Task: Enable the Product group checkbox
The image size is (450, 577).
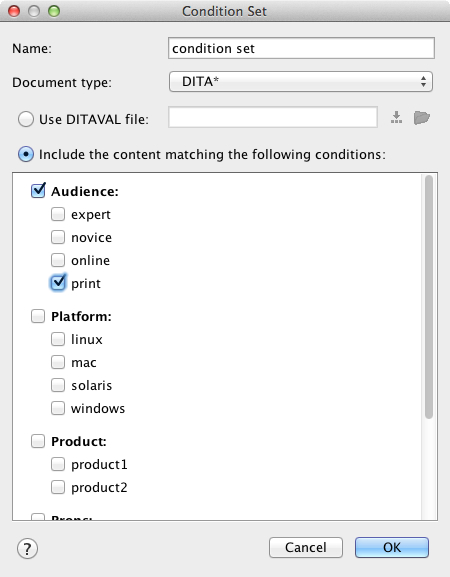Action: [38, 441]
